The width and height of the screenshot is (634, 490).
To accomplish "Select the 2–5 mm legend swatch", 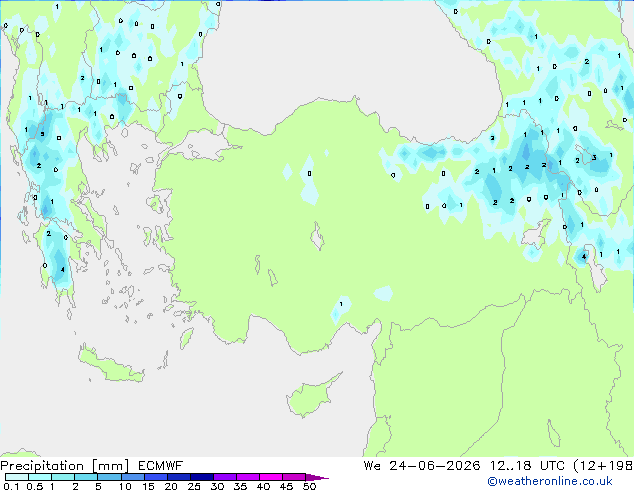I will pyautogui.click(x=86, y=477).
